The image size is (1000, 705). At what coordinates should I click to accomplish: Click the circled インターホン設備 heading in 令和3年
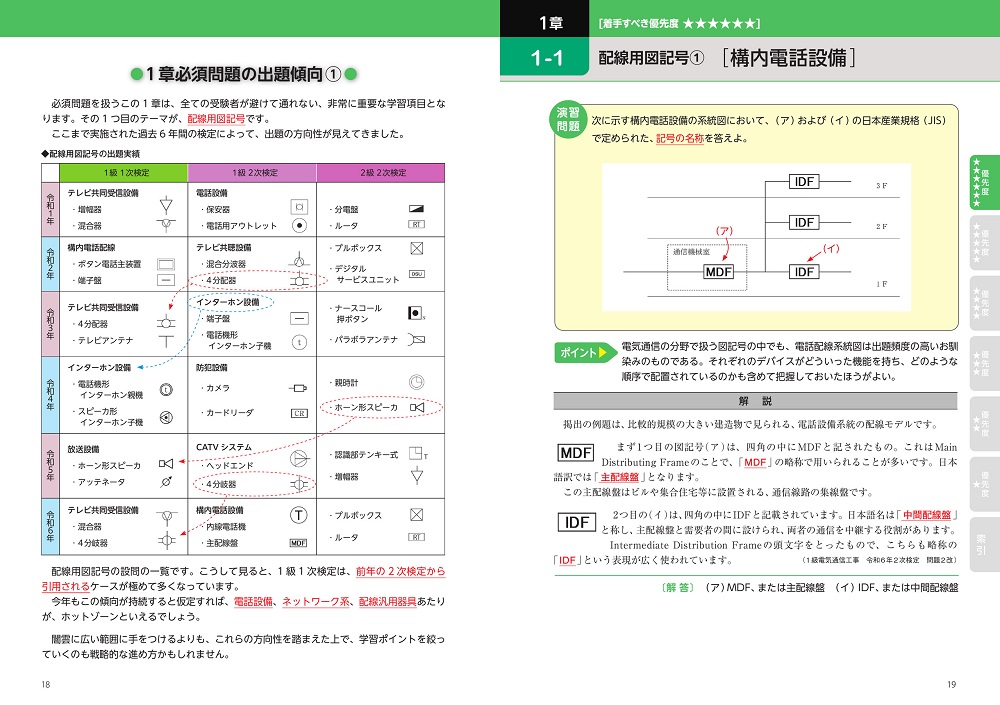point(228,302)
